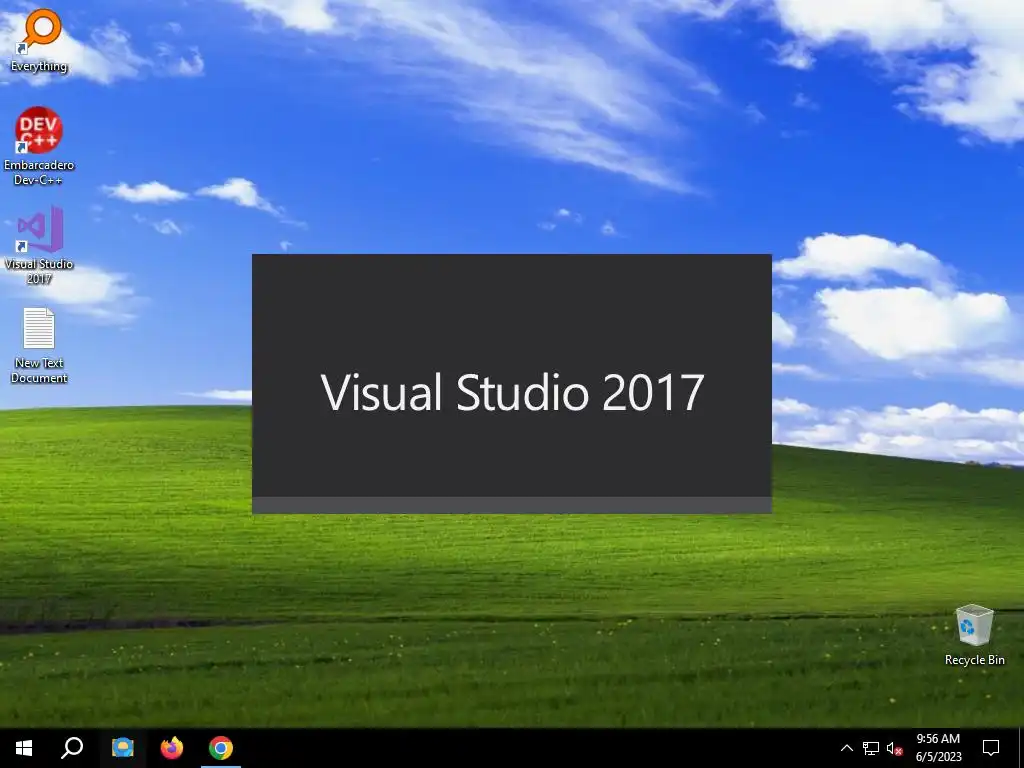
Task: Open the Everything search shortcut
Action: [x=39, y=40]
